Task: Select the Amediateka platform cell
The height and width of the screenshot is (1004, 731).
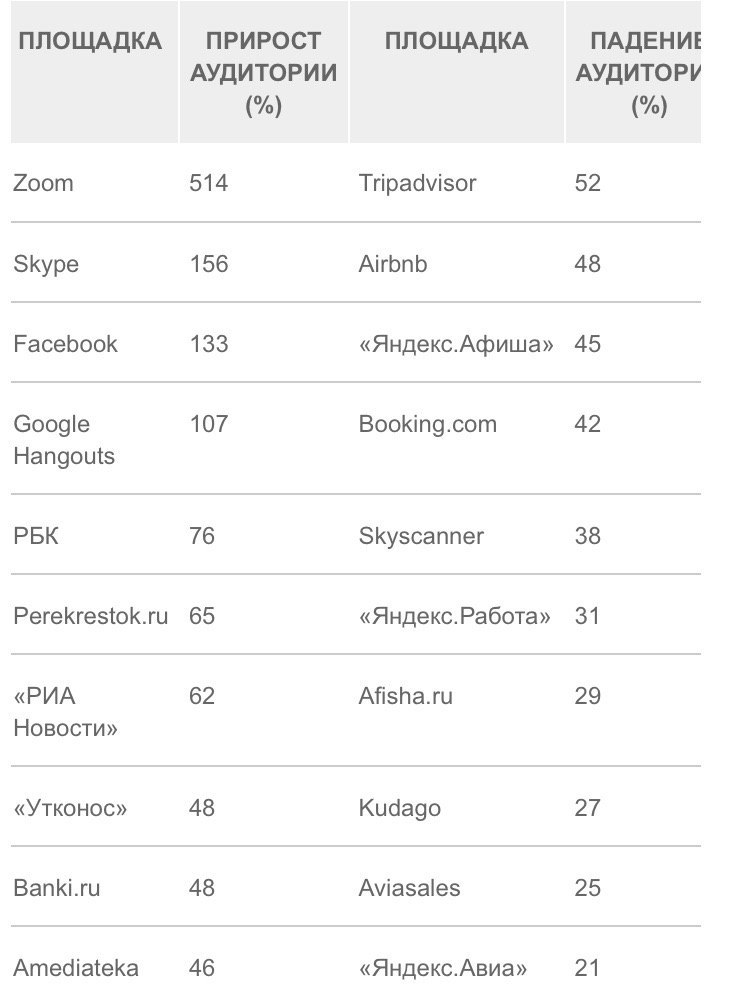Action: (x=76, y=968)
